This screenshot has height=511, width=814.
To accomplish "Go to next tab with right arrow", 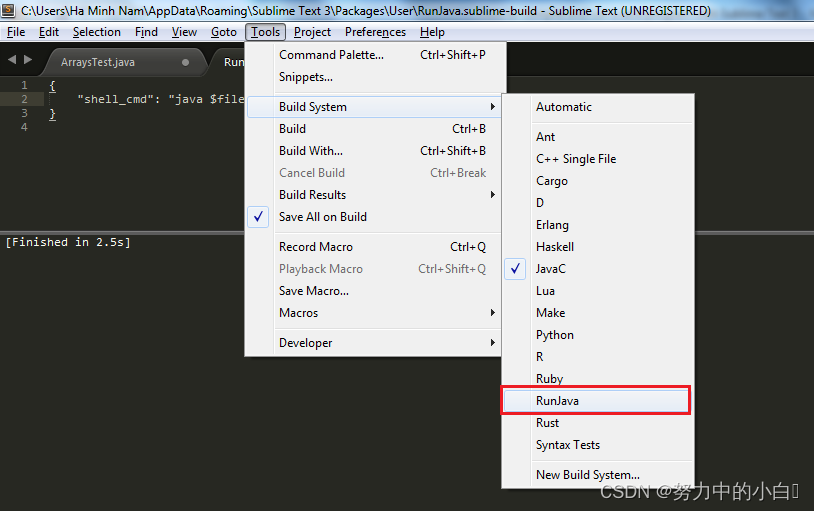I will point(28,60).
